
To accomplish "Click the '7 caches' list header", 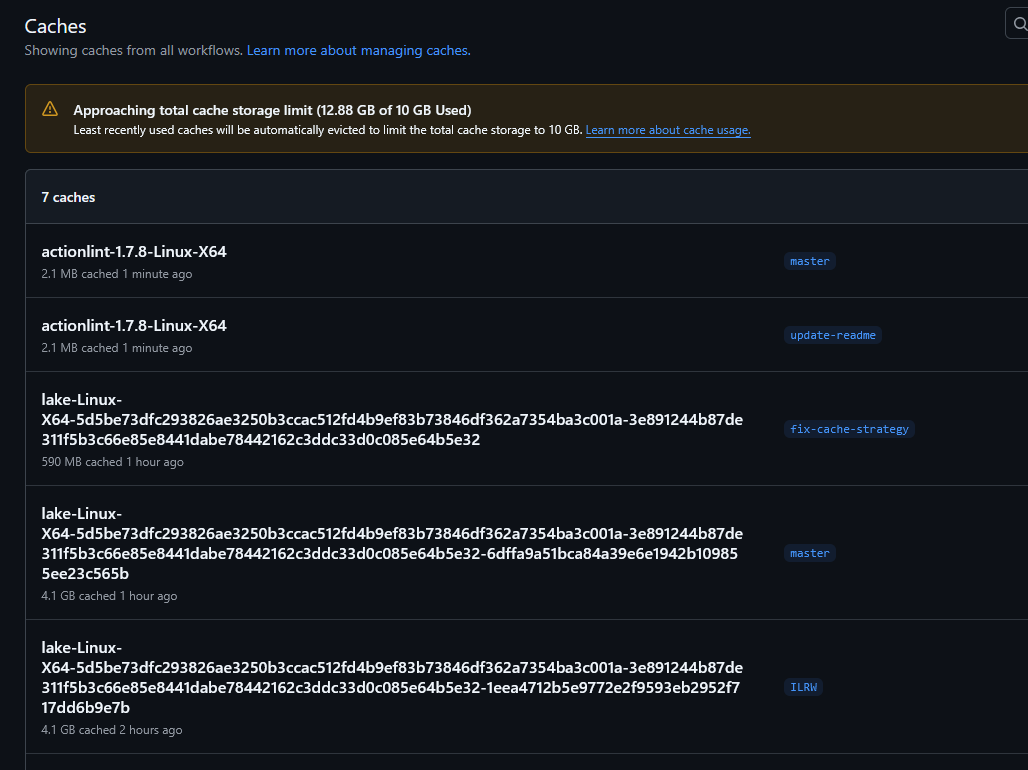I will 68,197.
